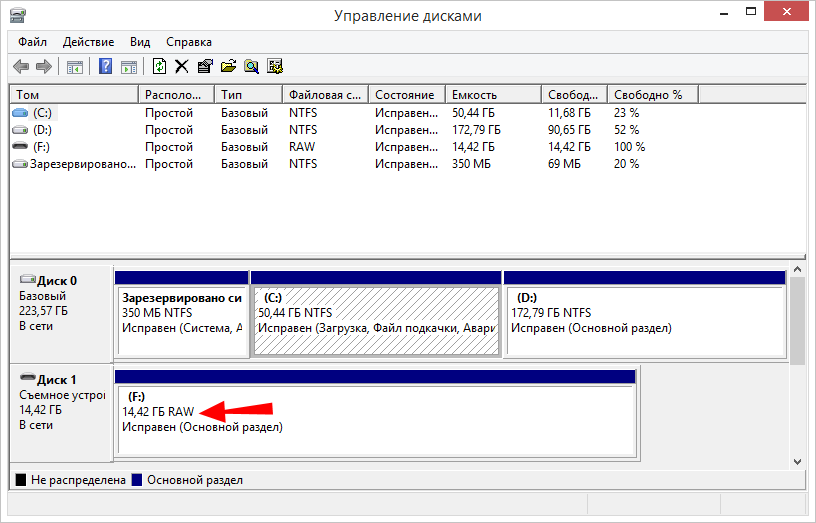Click the vertical scrollbar thumb in disk pane
The height and width of the screenshot is (523, 816).
coord(797,320)
